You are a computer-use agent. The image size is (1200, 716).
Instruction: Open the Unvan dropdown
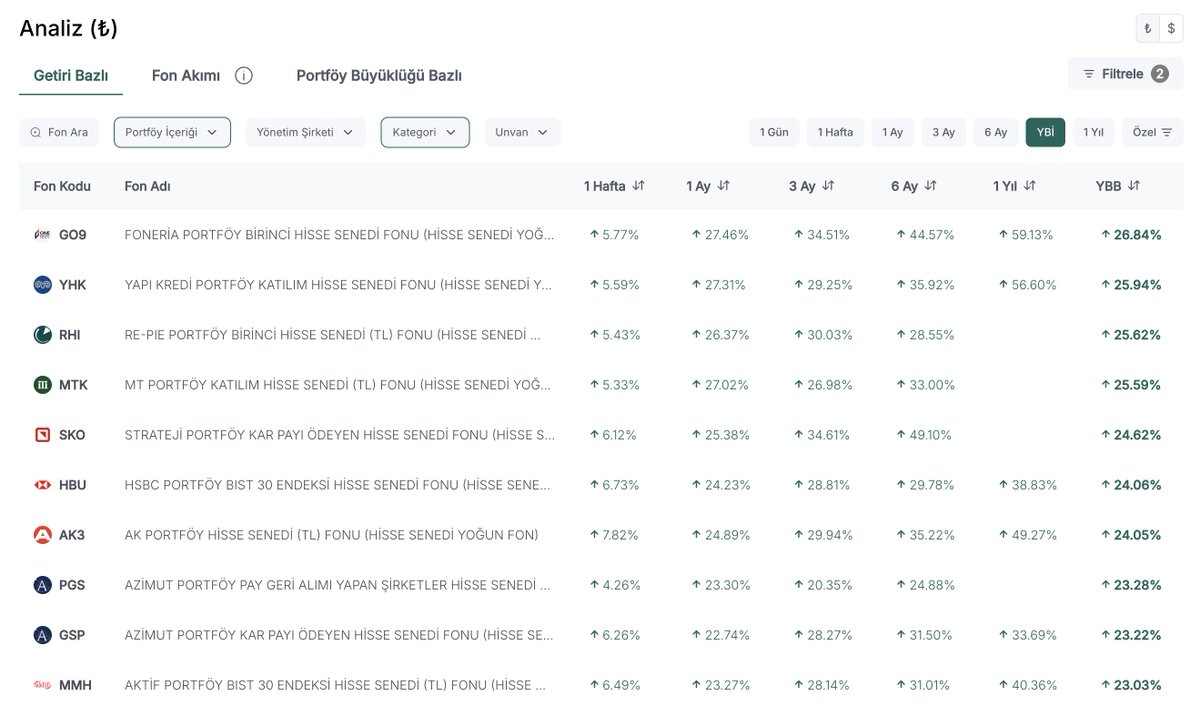(522, 132)
